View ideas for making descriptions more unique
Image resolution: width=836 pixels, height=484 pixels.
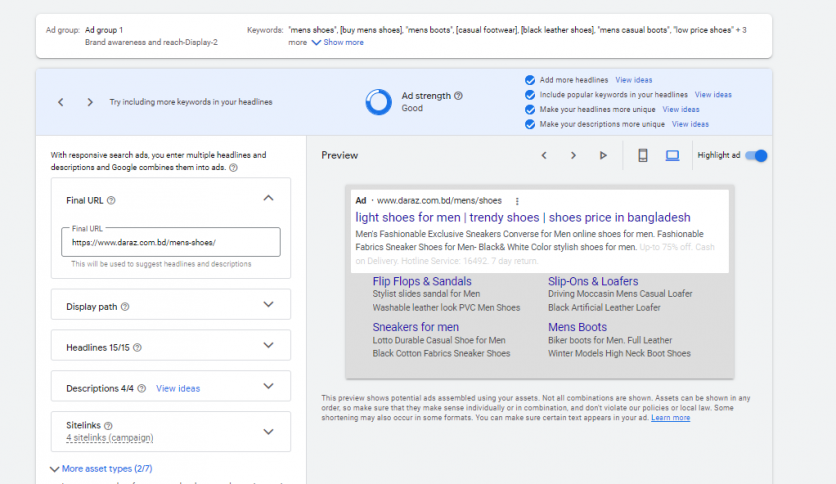(x=690, y=124)
